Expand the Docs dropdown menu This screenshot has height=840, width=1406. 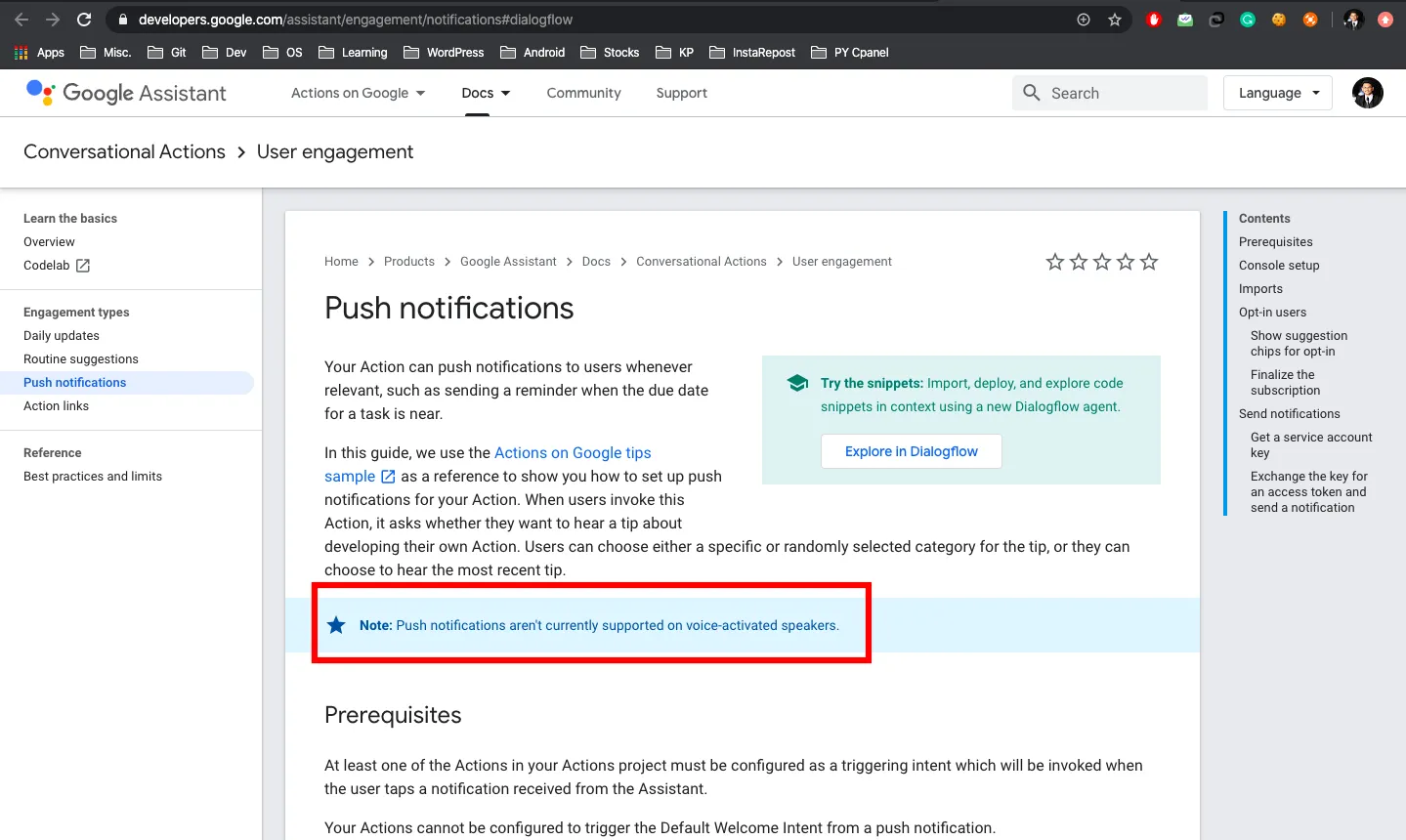[486, 93]
